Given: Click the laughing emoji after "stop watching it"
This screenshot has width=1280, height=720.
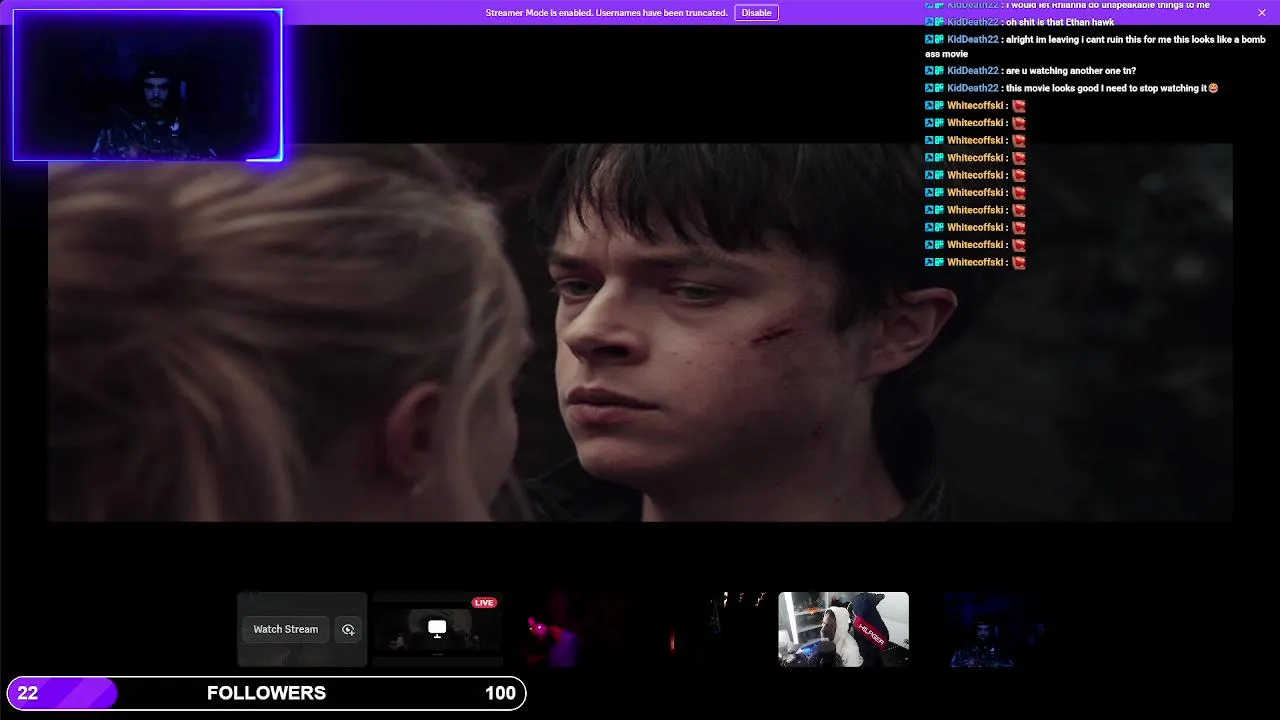Looking at the screenshot, I should pos(1213,88).
